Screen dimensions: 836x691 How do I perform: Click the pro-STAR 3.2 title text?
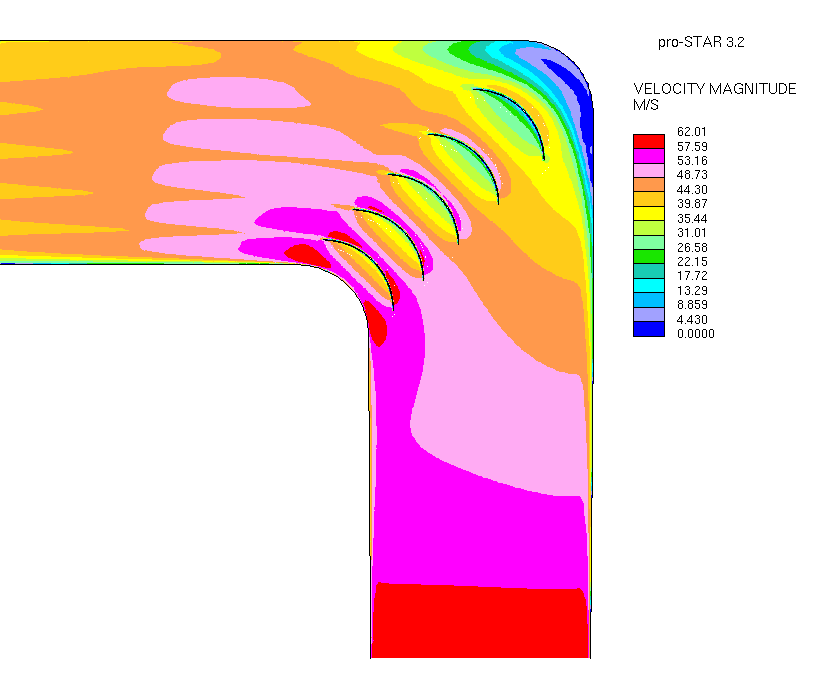click(x=701, y=42)
